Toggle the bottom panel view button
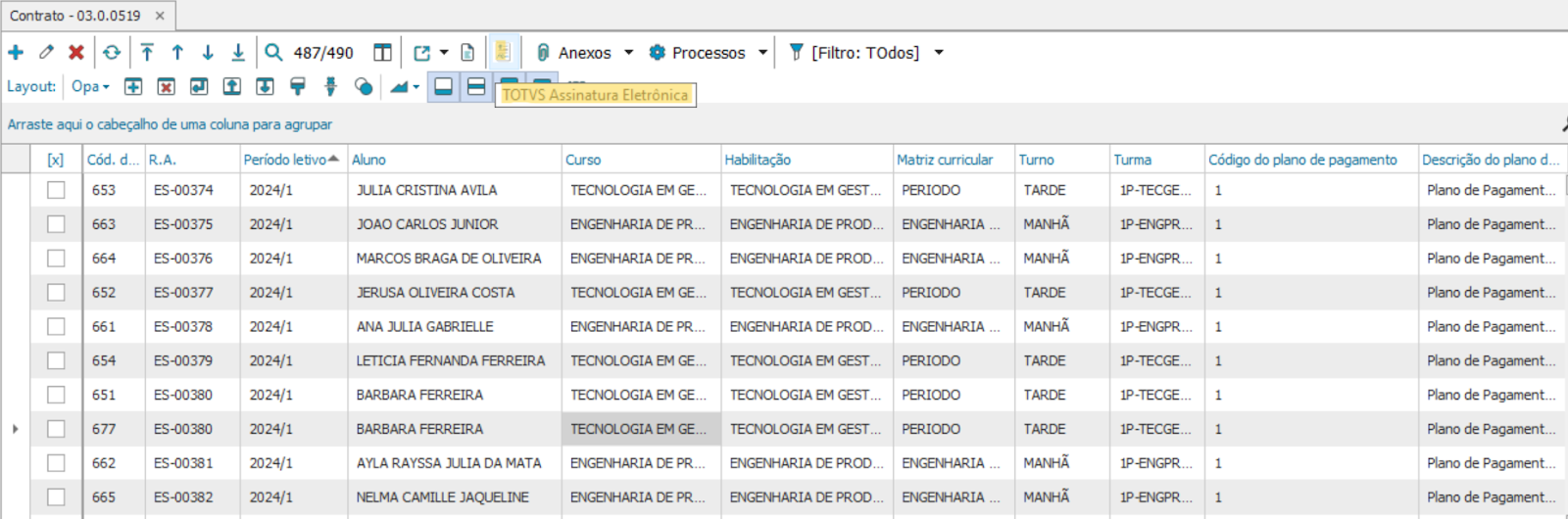The image size is (1568, 519). coord(444,86)
